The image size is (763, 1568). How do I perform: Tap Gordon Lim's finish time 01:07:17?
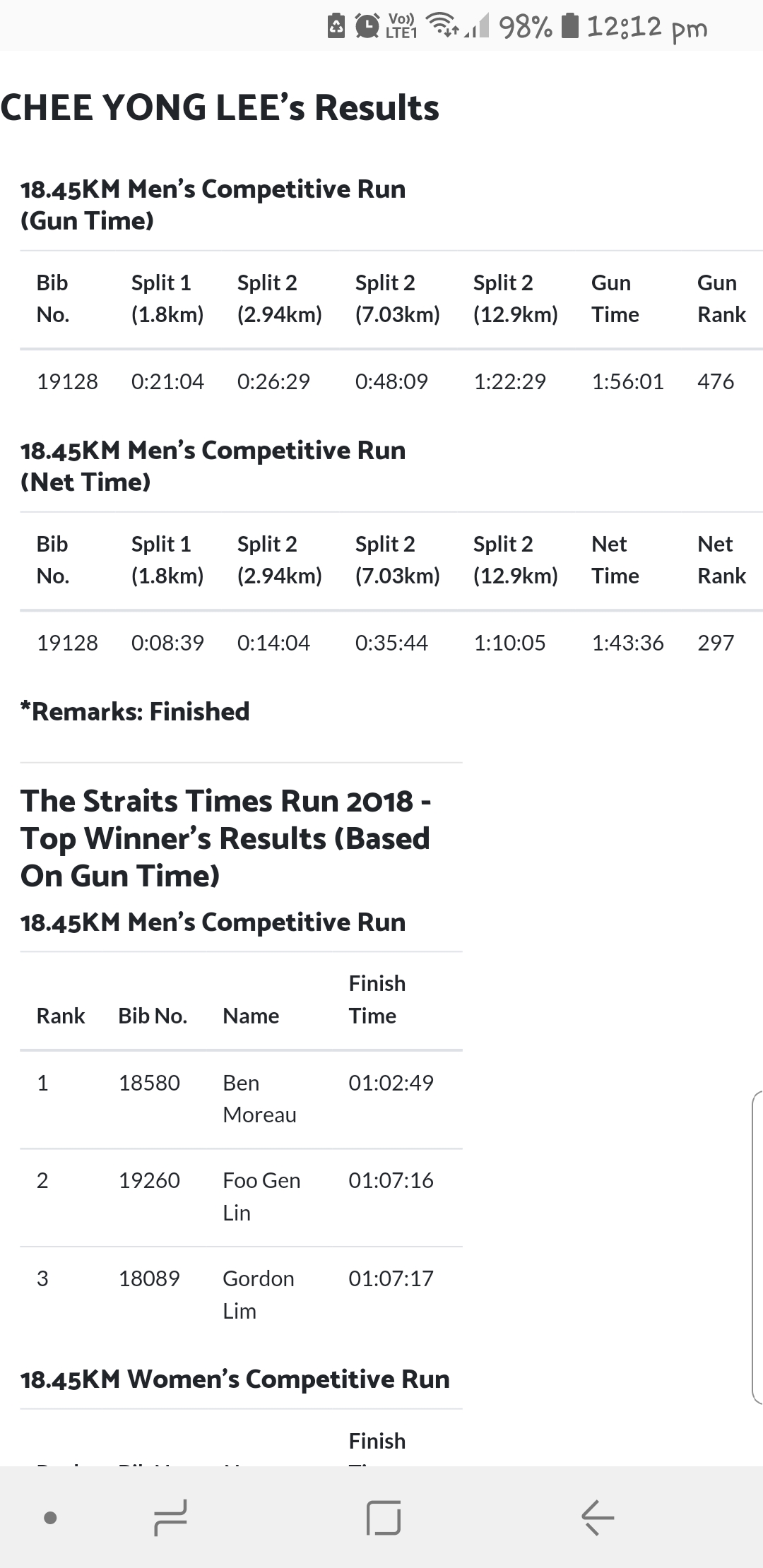tap(391, 1278)
